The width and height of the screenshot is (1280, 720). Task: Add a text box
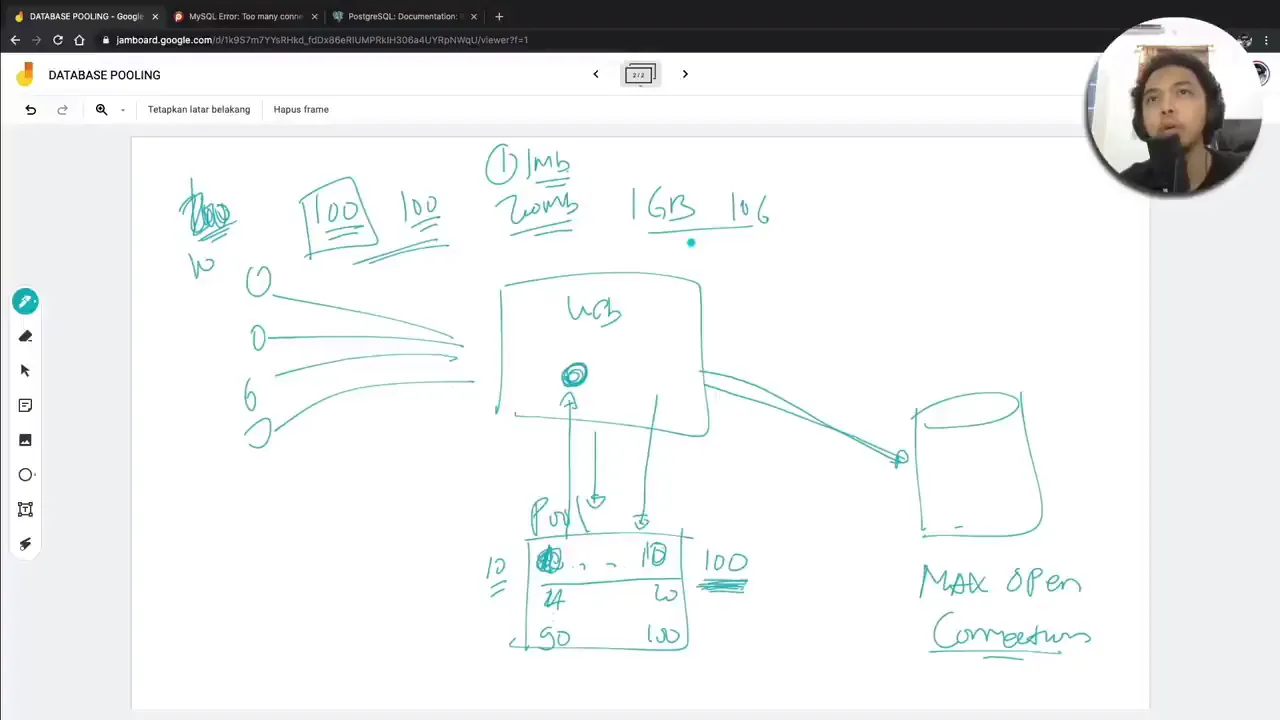(x=26, y=509)
